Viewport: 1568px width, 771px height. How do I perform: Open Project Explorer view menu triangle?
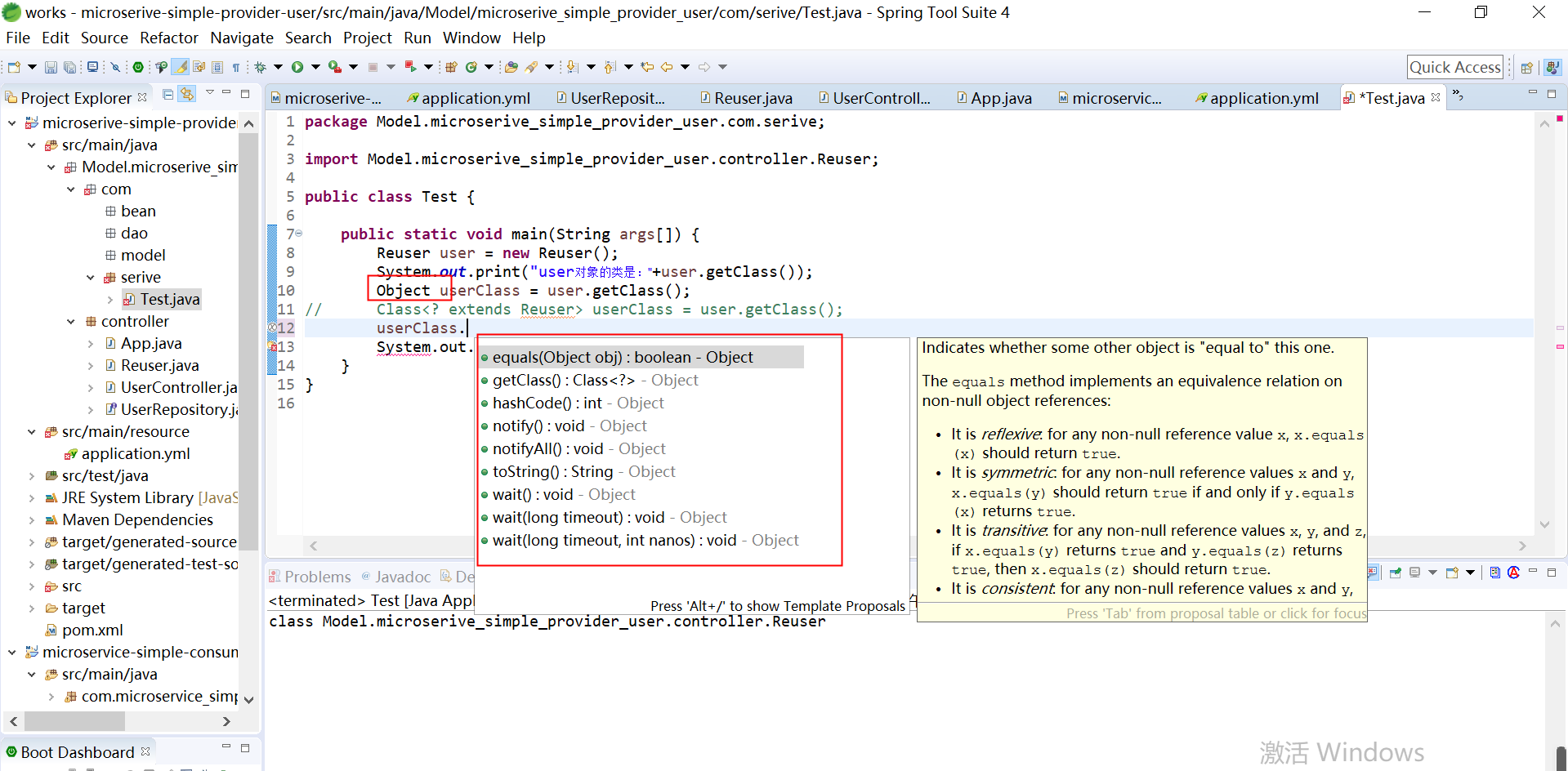(209, 92)
